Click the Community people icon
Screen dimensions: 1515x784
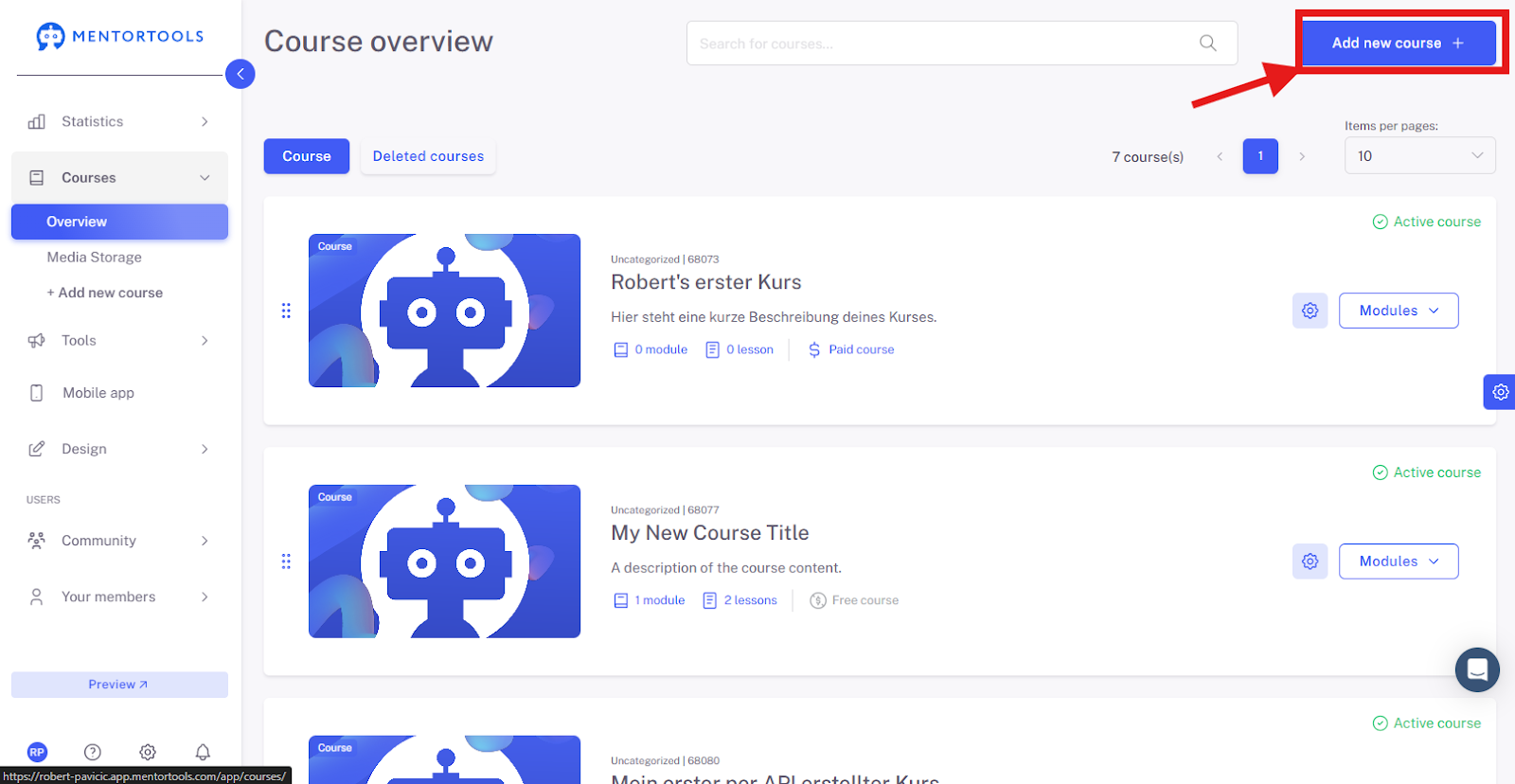tap(37, 541)
